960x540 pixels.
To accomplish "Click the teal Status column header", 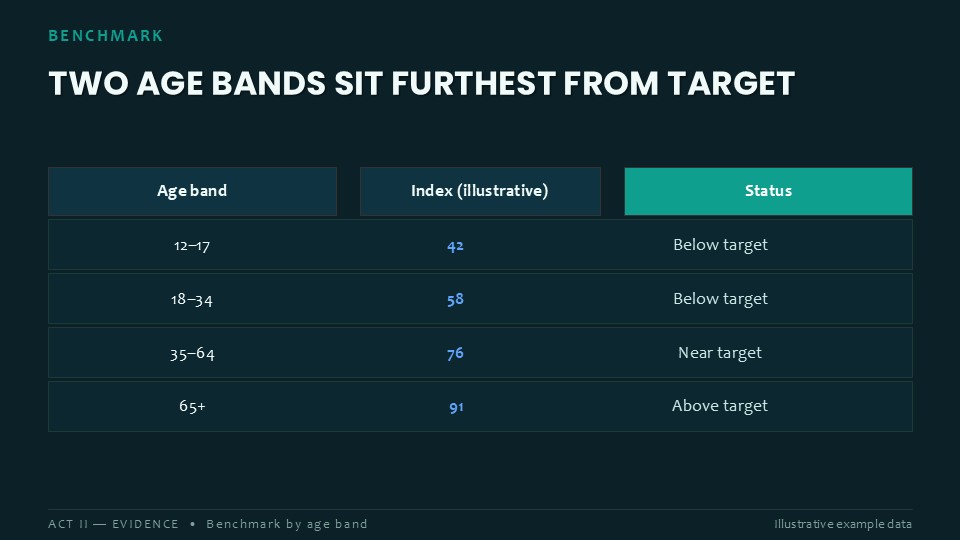I will tap(768, 191).
